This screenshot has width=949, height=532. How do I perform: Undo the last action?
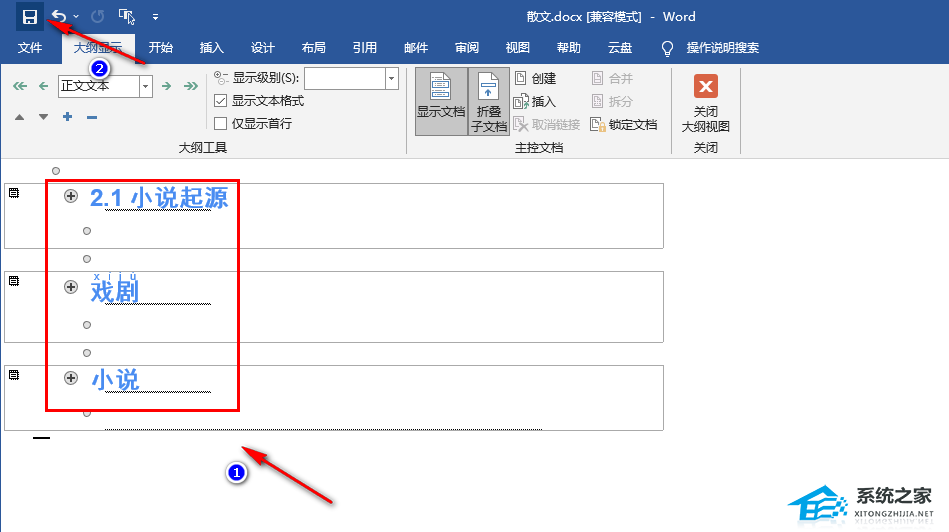[59, 16]
